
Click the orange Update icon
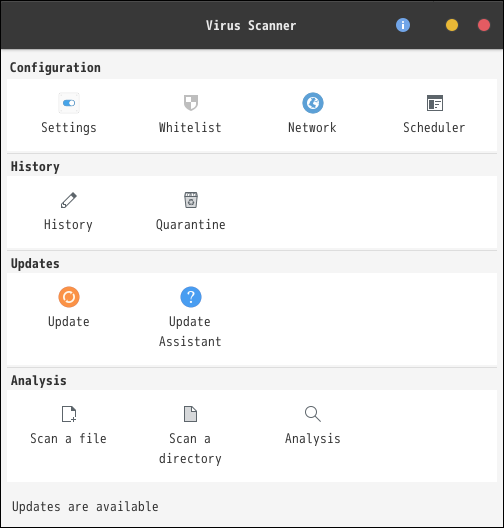(x=69, y=297)
